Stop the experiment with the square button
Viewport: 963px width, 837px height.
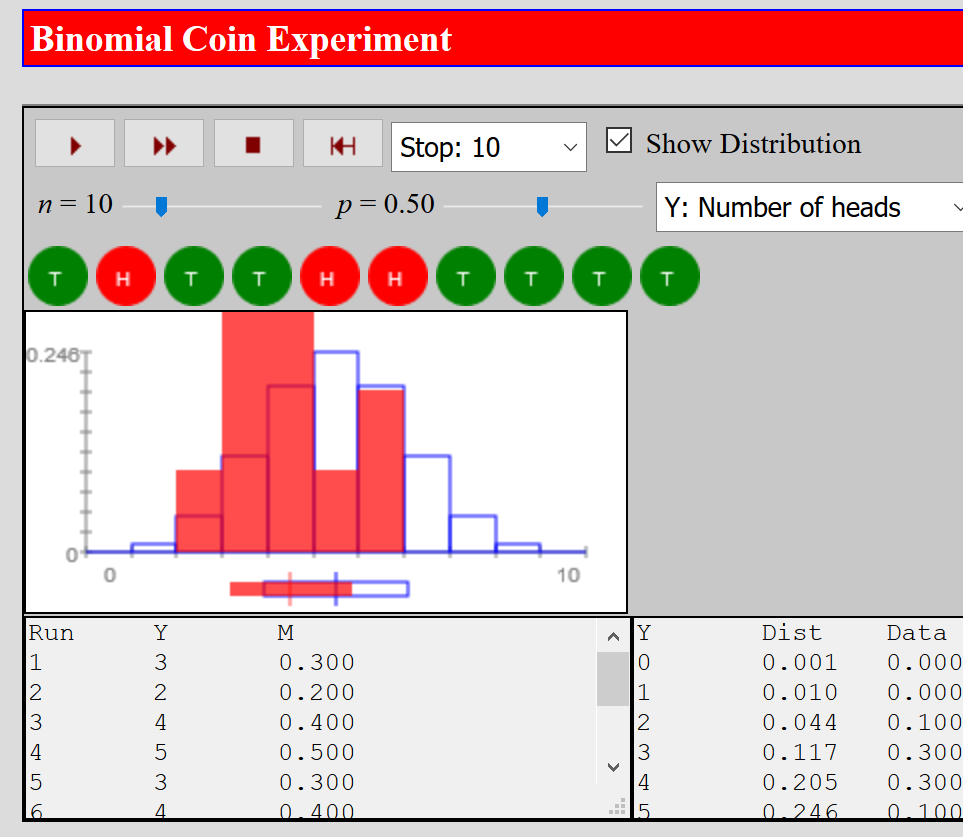coord(254,143)
